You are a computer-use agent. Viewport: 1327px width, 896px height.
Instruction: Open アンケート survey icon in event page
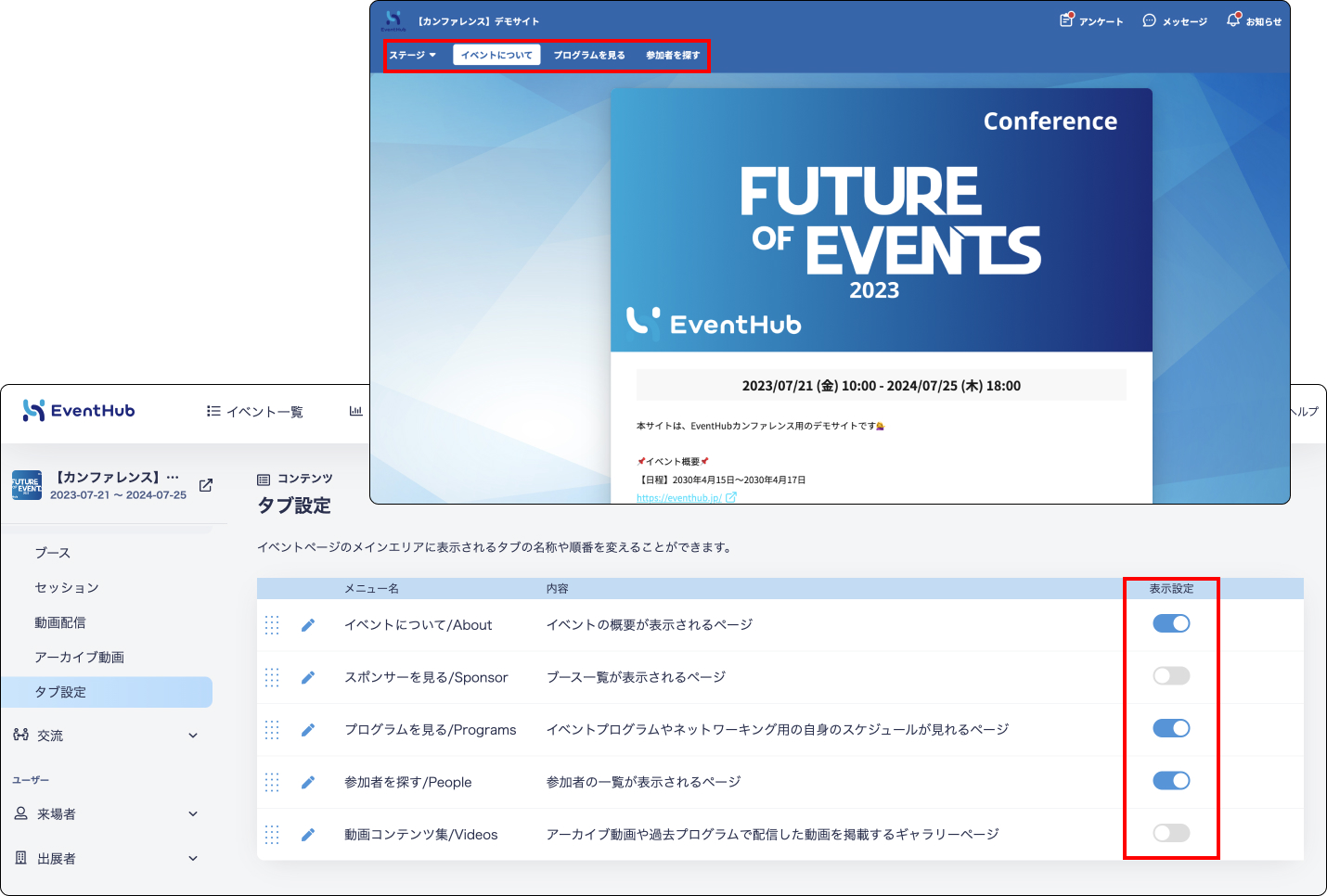[x=1067, y=19]
